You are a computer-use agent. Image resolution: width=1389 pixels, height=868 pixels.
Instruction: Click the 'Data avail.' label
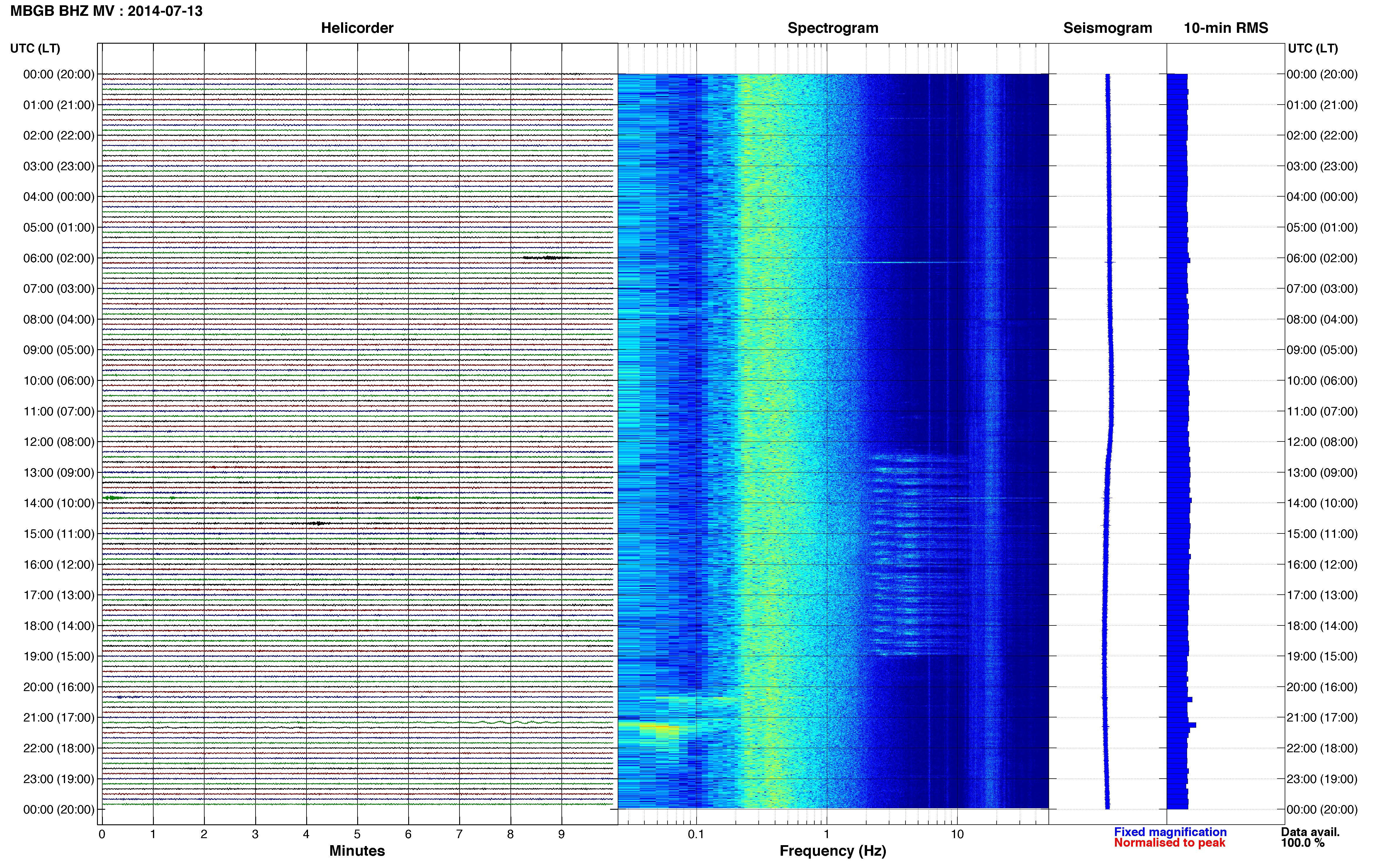1310,832
